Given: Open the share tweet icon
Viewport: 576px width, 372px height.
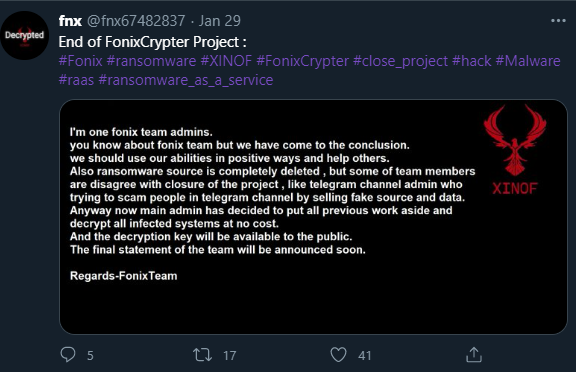Looking at the screenshot, I should (474, 355).
